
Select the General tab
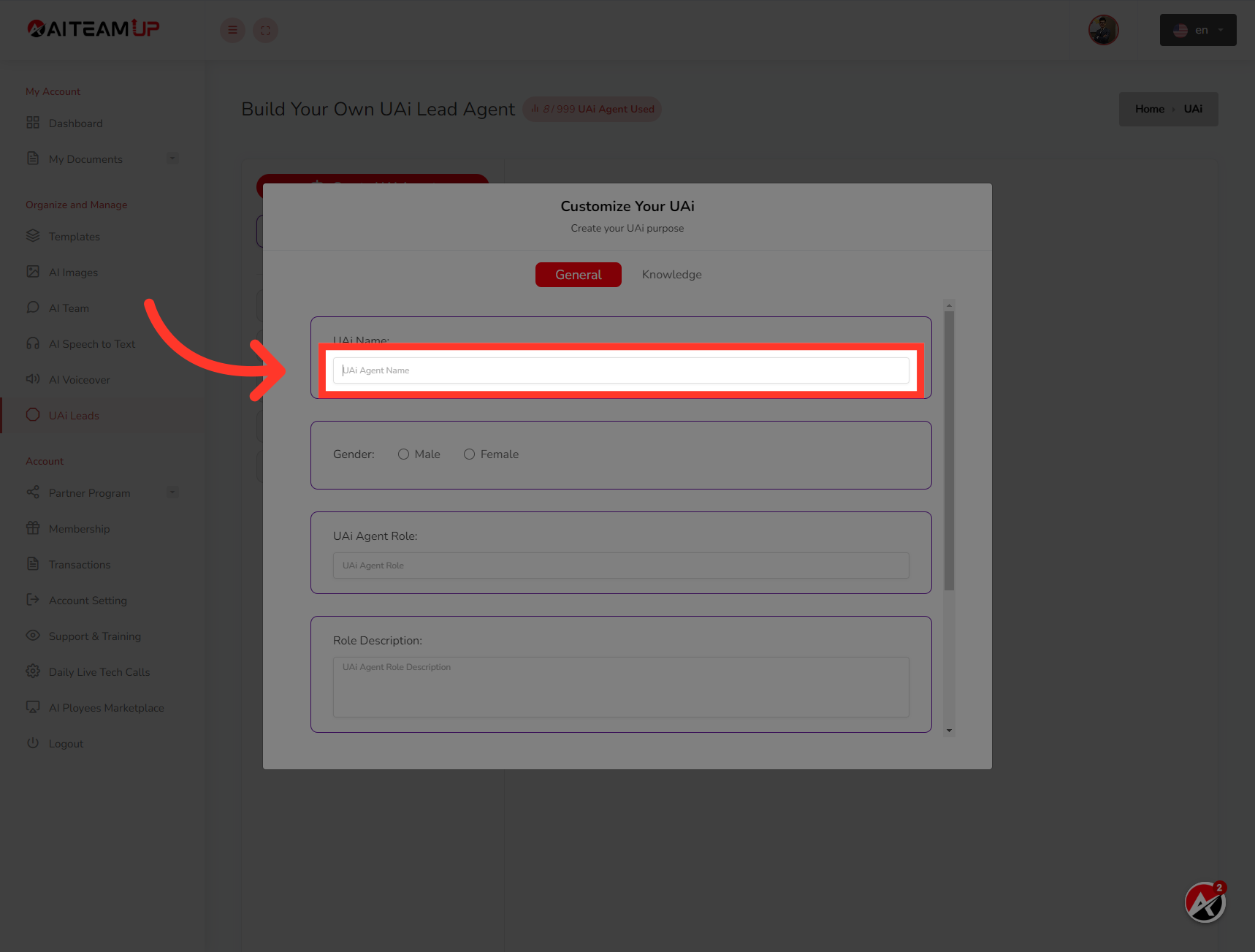[x=579, y=275]
